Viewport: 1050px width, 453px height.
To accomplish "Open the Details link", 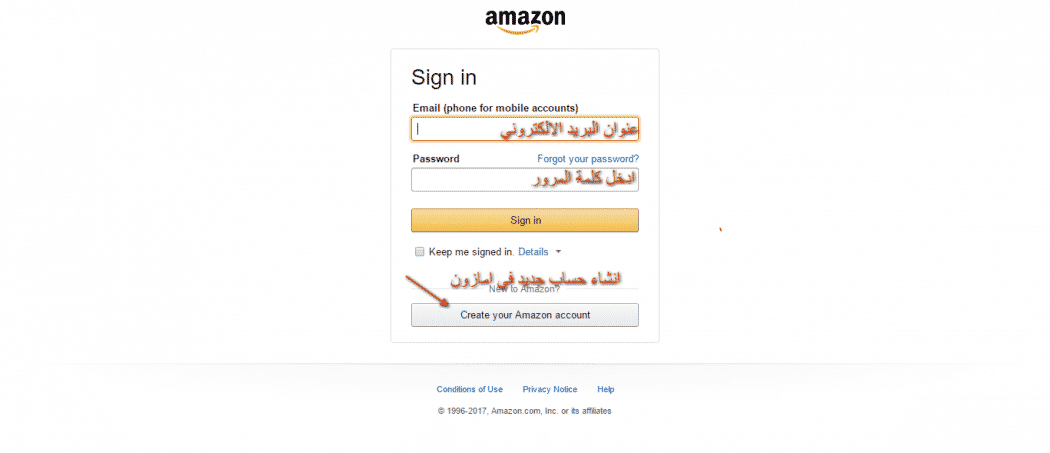I will [x=533, y=252].
